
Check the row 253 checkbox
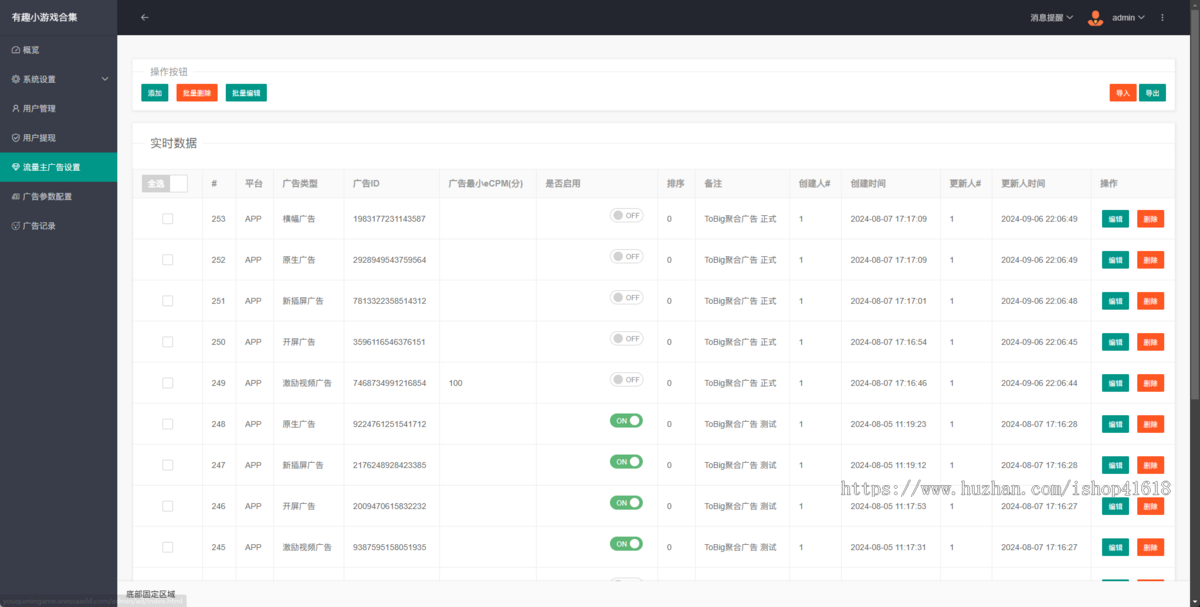pos(167,218)
